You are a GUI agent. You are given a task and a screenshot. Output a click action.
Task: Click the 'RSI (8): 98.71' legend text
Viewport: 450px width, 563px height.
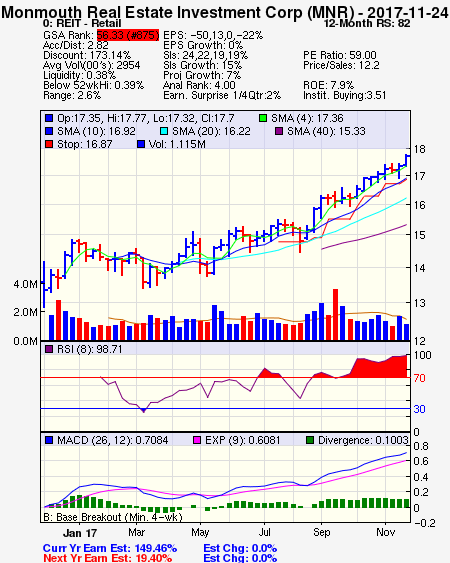tap(90, 349)
